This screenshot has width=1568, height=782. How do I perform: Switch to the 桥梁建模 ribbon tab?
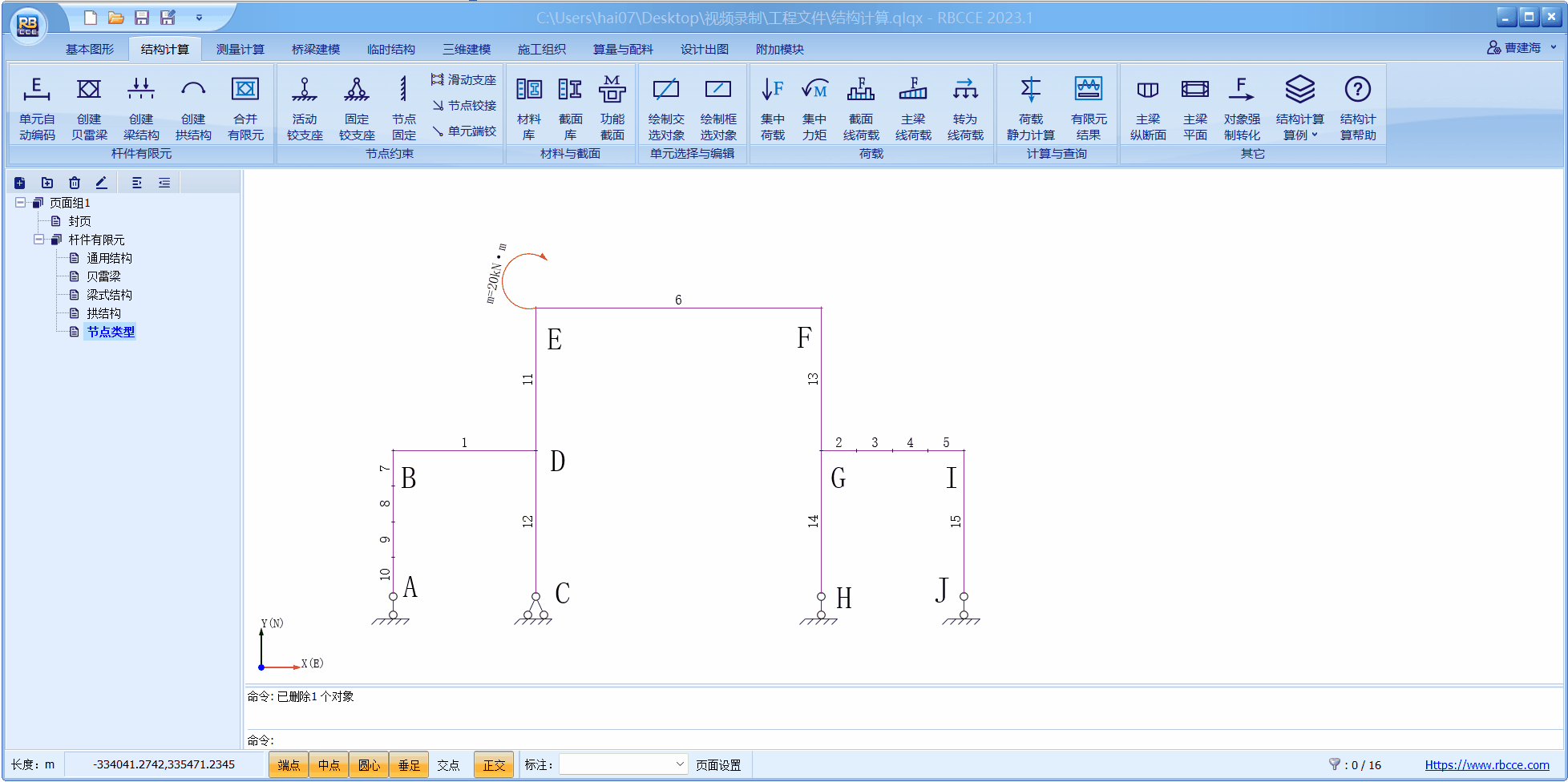click(x=315, y=50)
